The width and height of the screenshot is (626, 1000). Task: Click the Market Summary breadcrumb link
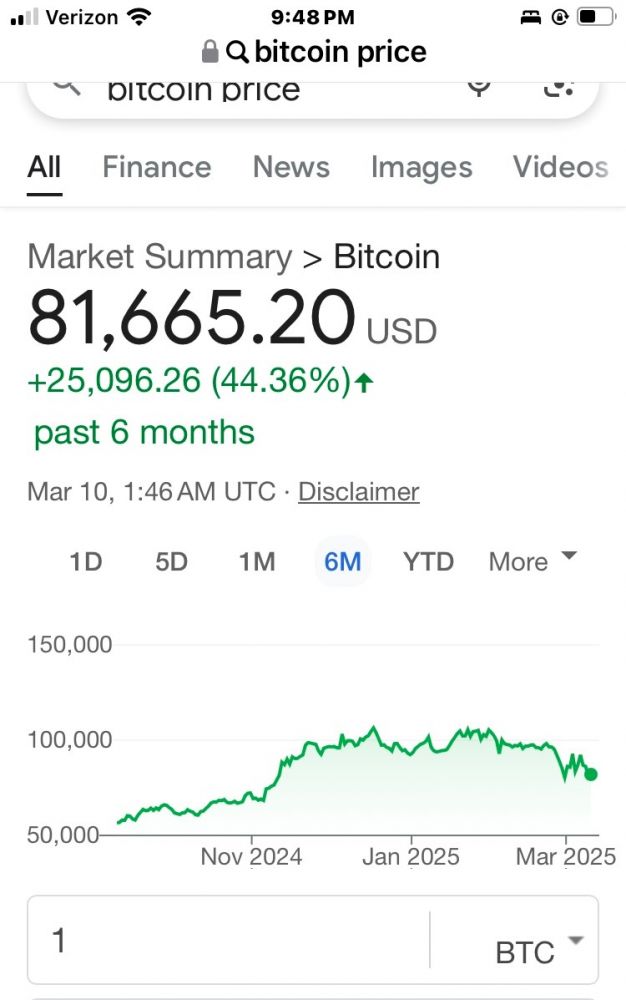159,257
